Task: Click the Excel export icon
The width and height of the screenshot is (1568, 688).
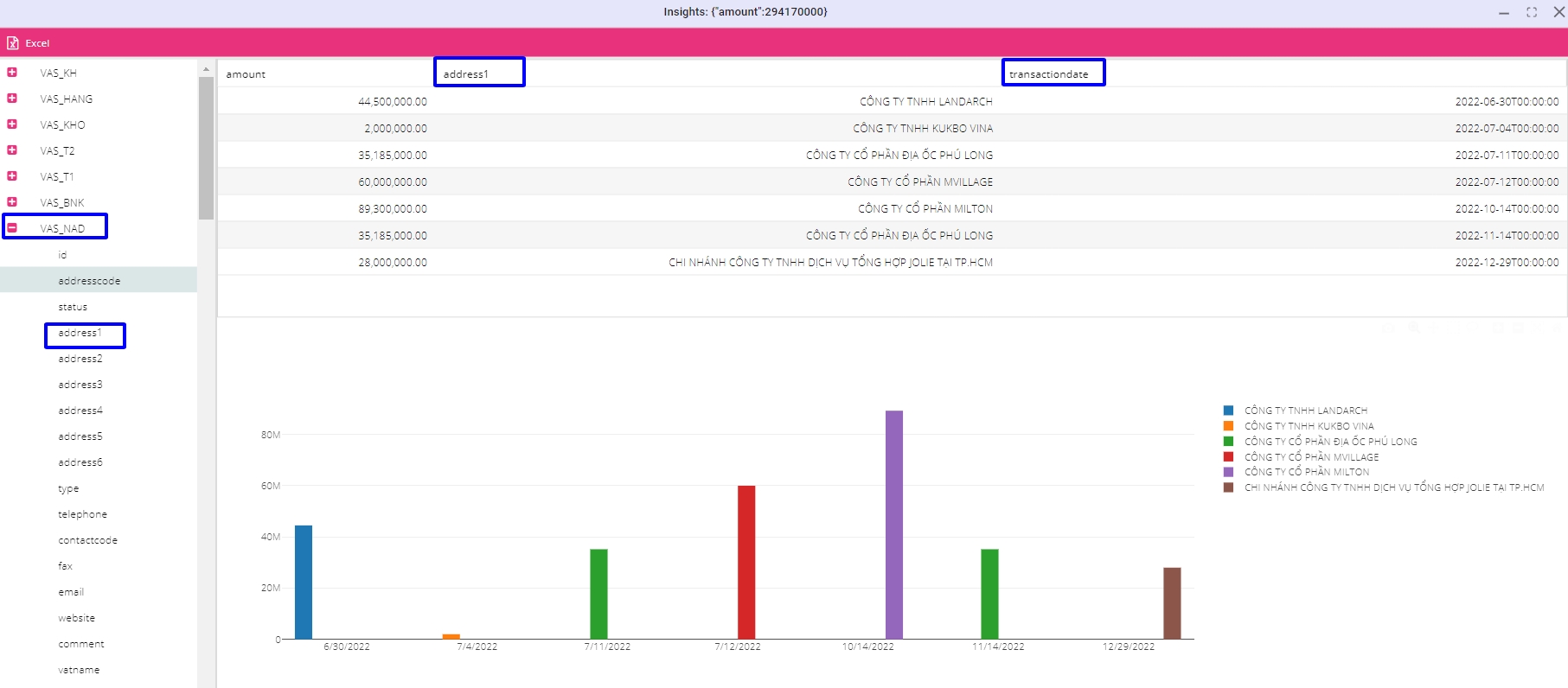Action: pyautogui.click(x=13, y=43)
